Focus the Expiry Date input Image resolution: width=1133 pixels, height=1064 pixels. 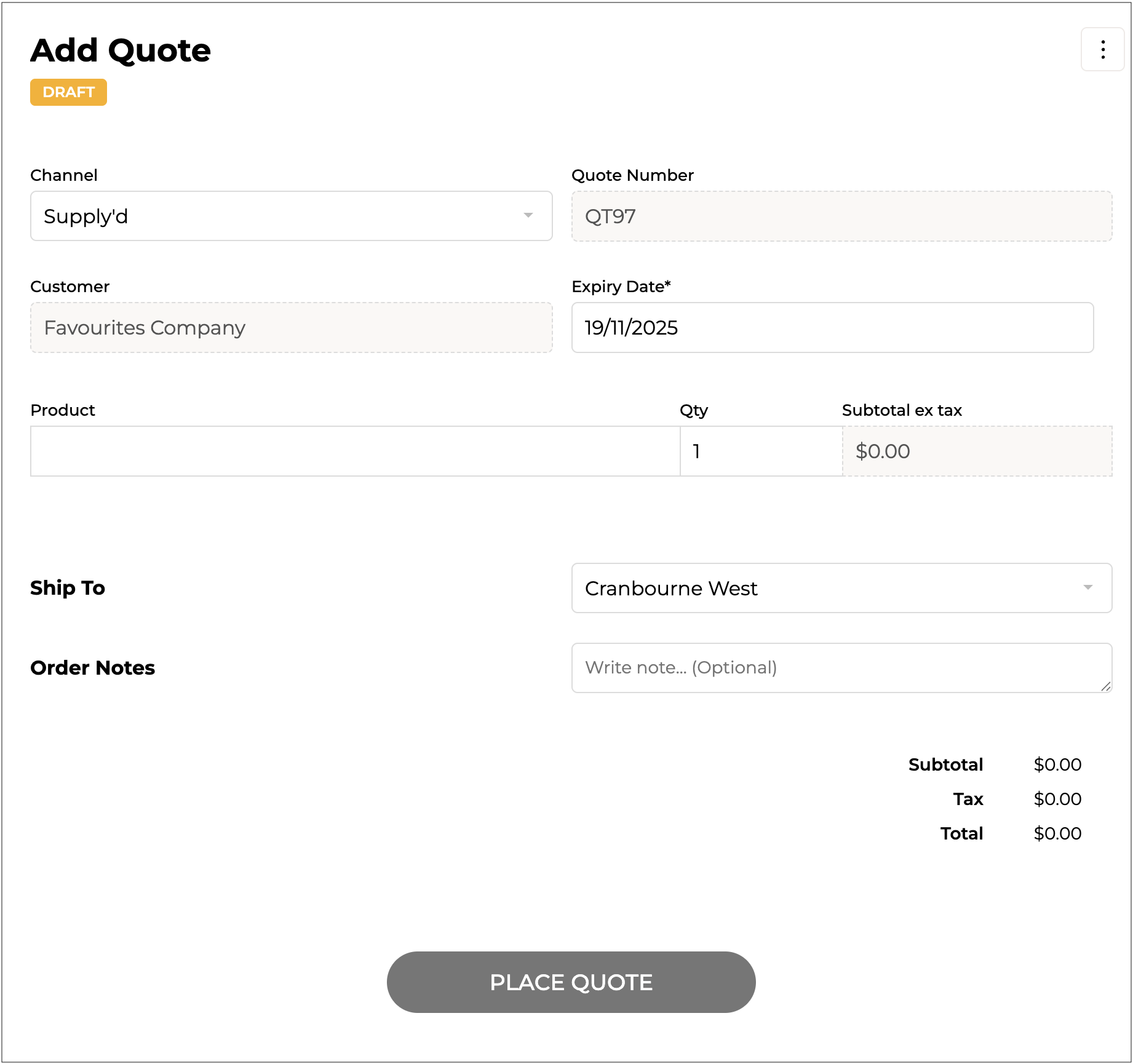pos(832,328)
